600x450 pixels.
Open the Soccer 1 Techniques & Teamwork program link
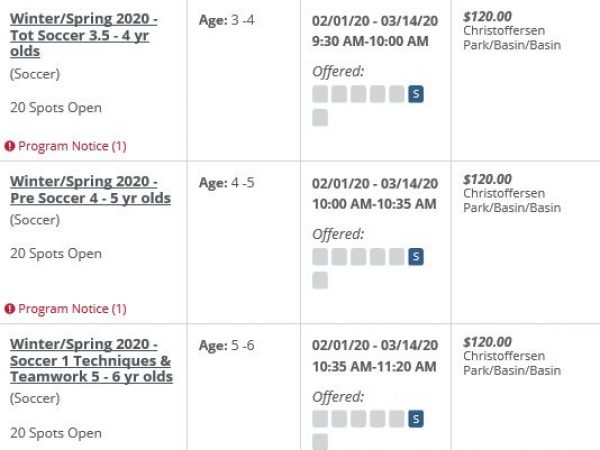point(91,360)
